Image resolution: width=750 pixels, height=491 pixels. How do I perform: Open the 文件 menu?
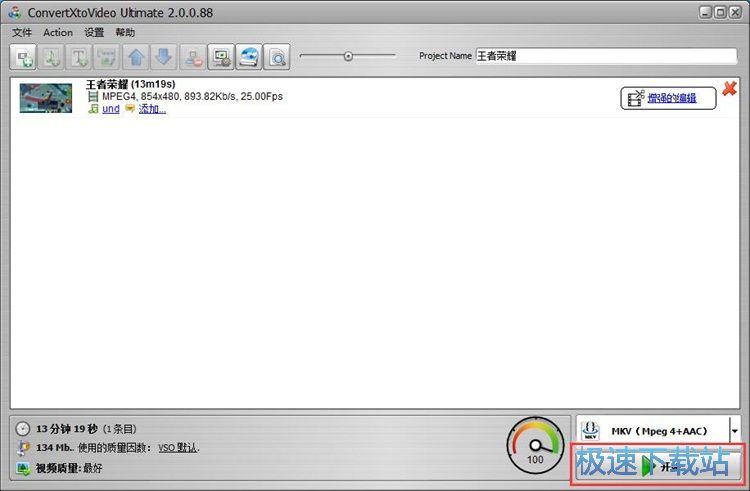tap(22, 33)
